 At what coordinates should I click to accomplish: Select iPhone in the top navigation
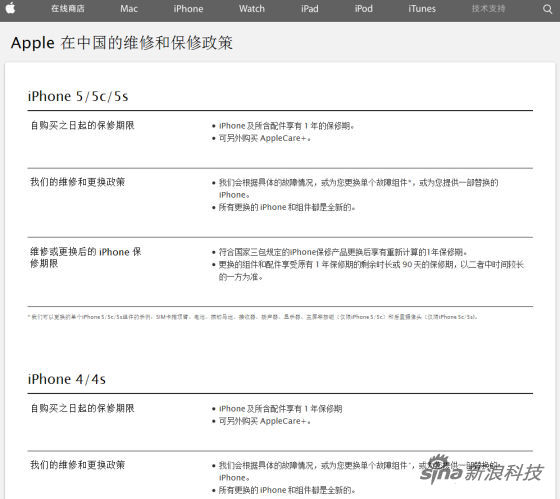[x=188, y=9]
